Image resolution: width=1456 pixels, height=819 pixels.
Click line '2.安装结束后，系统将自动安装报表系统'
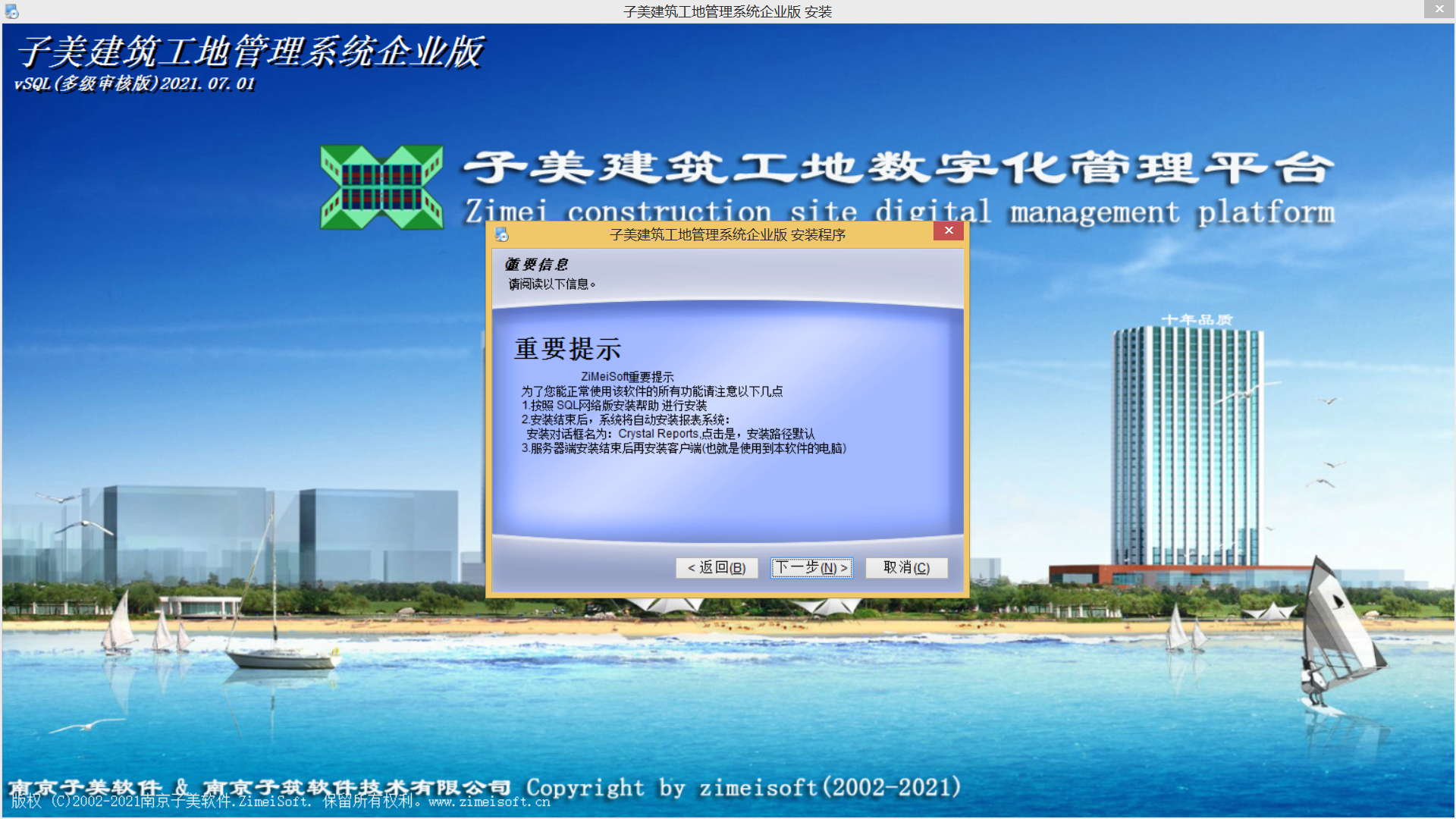(626, 419)
